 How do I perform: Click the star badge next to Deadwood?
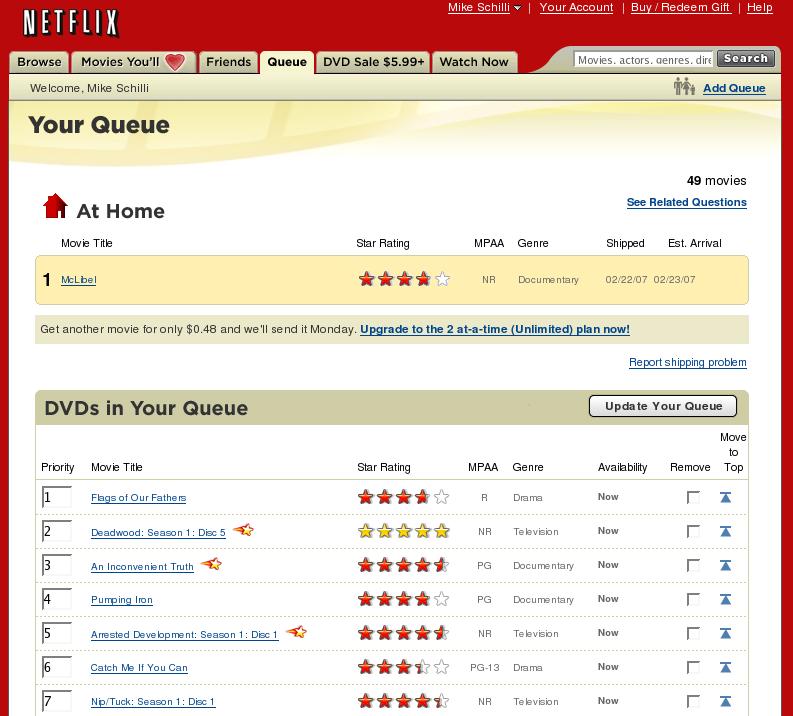tap(243, 530)
